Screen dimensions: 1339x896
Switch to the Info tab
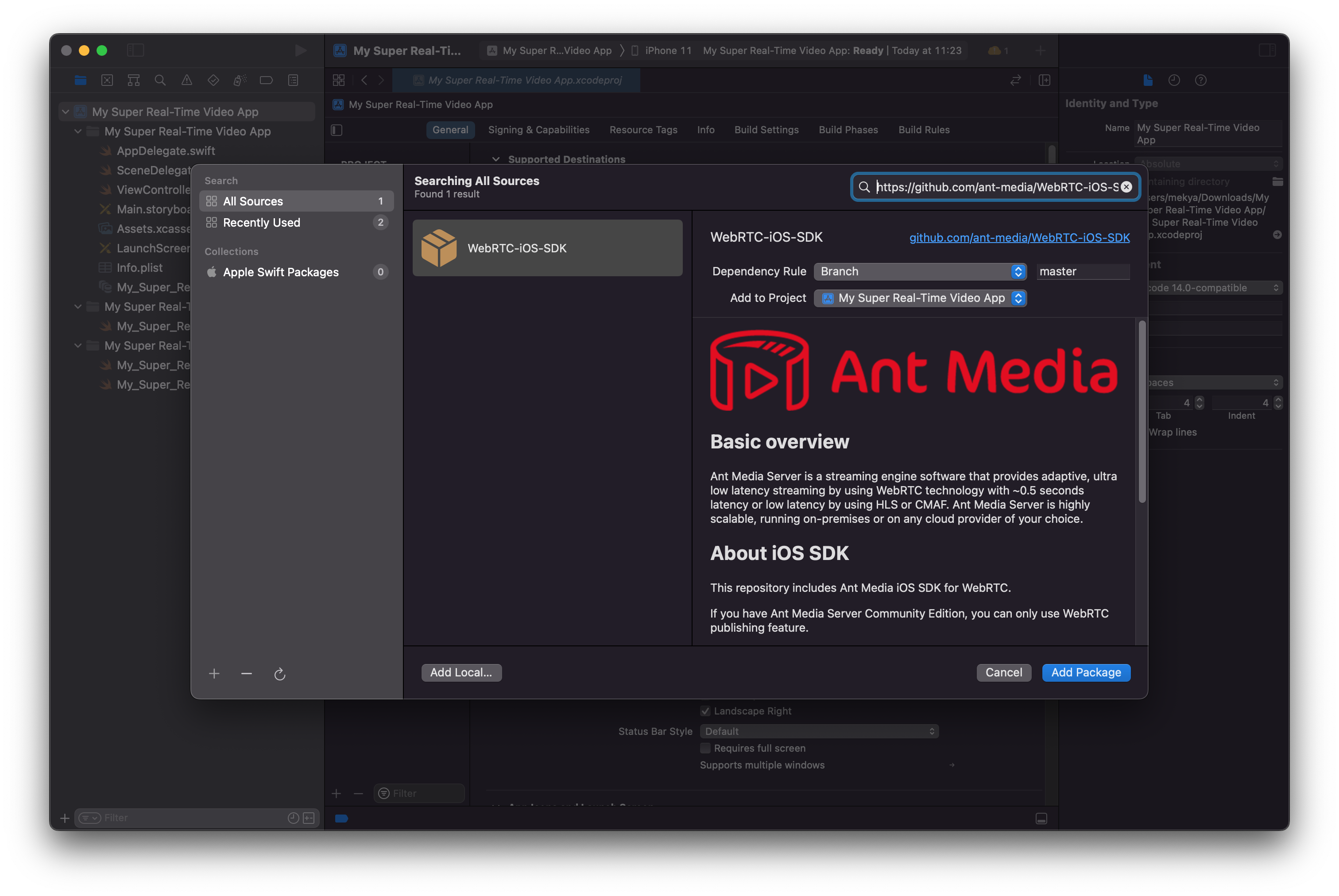click(x=706, y=130)
